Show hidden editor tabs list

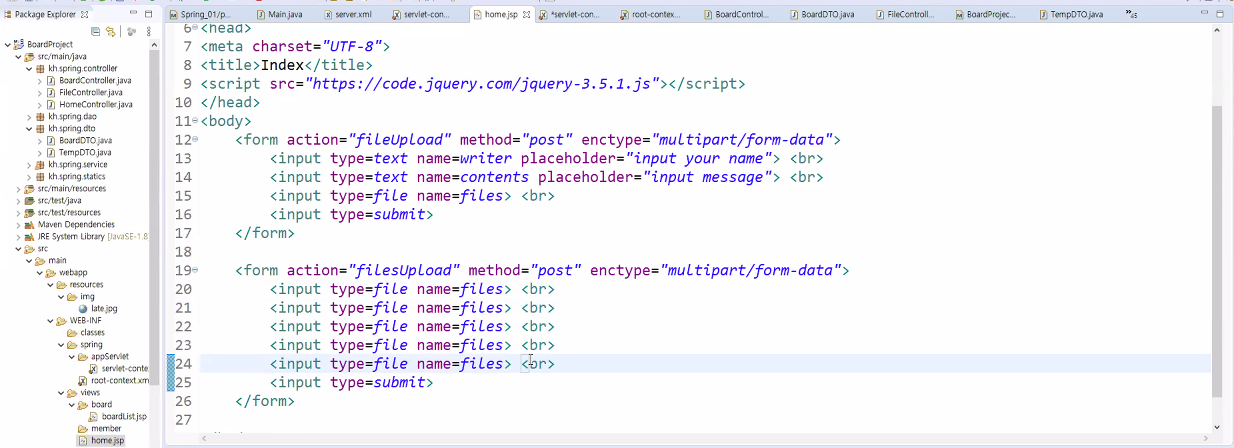point(1130,15)
